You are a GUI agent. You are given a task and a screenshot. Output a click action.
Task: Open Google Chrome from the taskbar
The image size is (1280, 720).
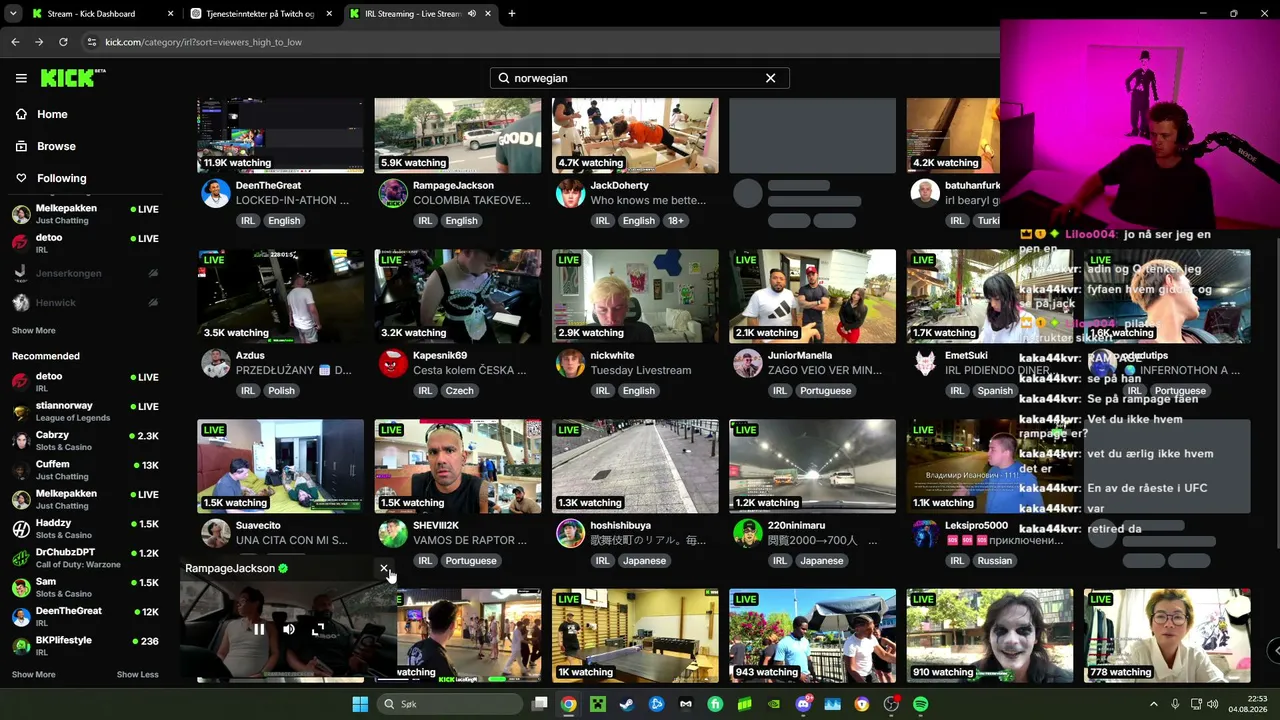click(568, 704)
